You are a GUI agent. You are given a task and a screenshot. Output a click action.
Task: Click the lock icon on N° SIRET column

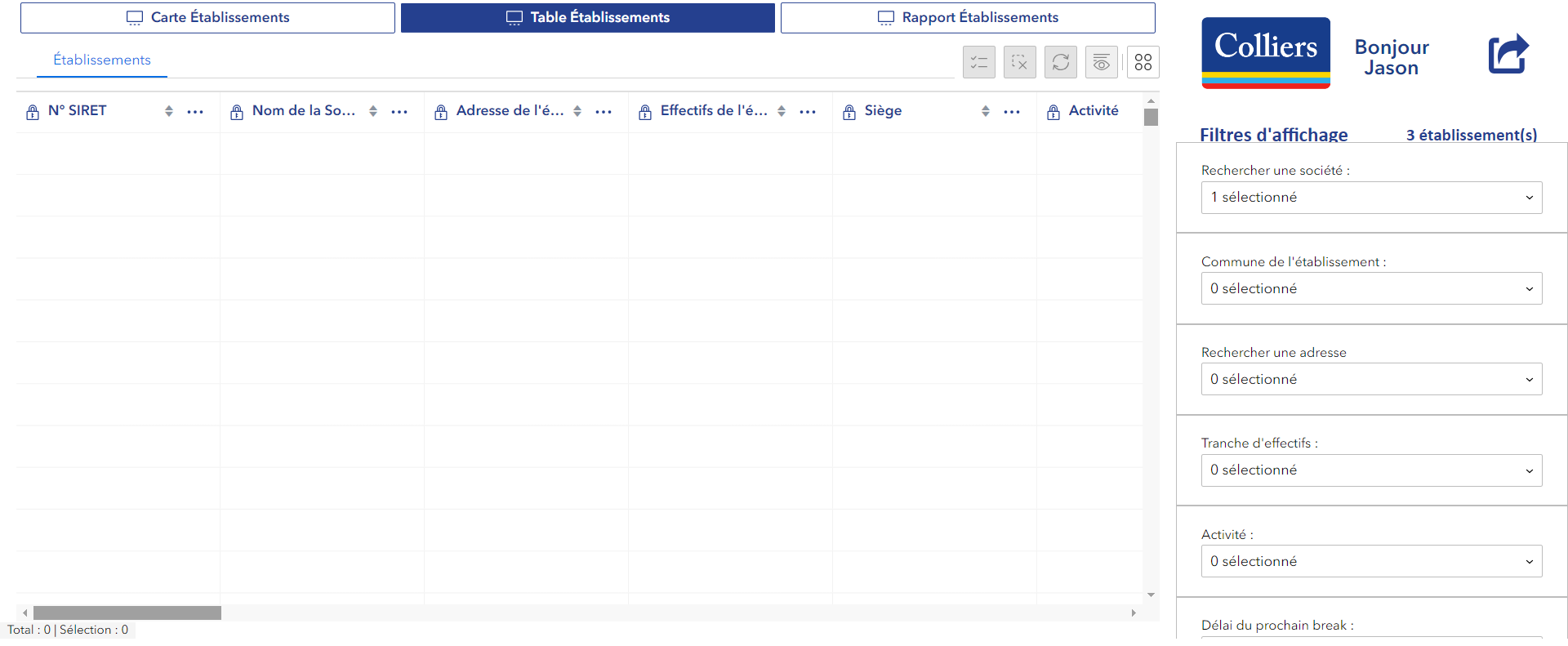pos(33,112)
